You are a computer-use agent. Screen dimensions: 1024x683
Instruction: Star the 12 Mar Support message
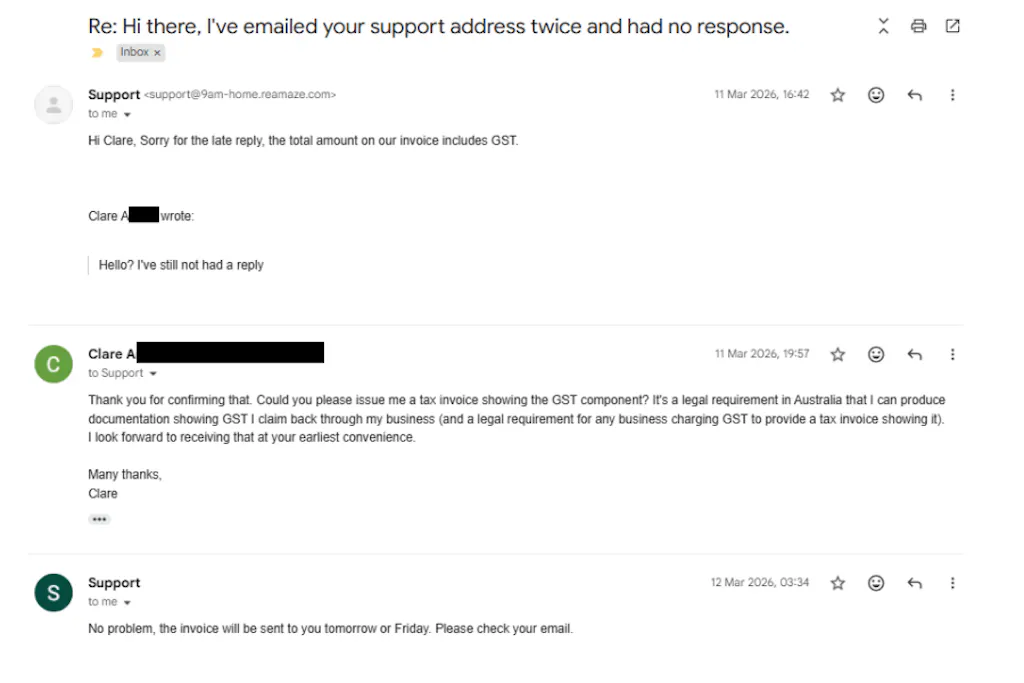pos(838,583)
